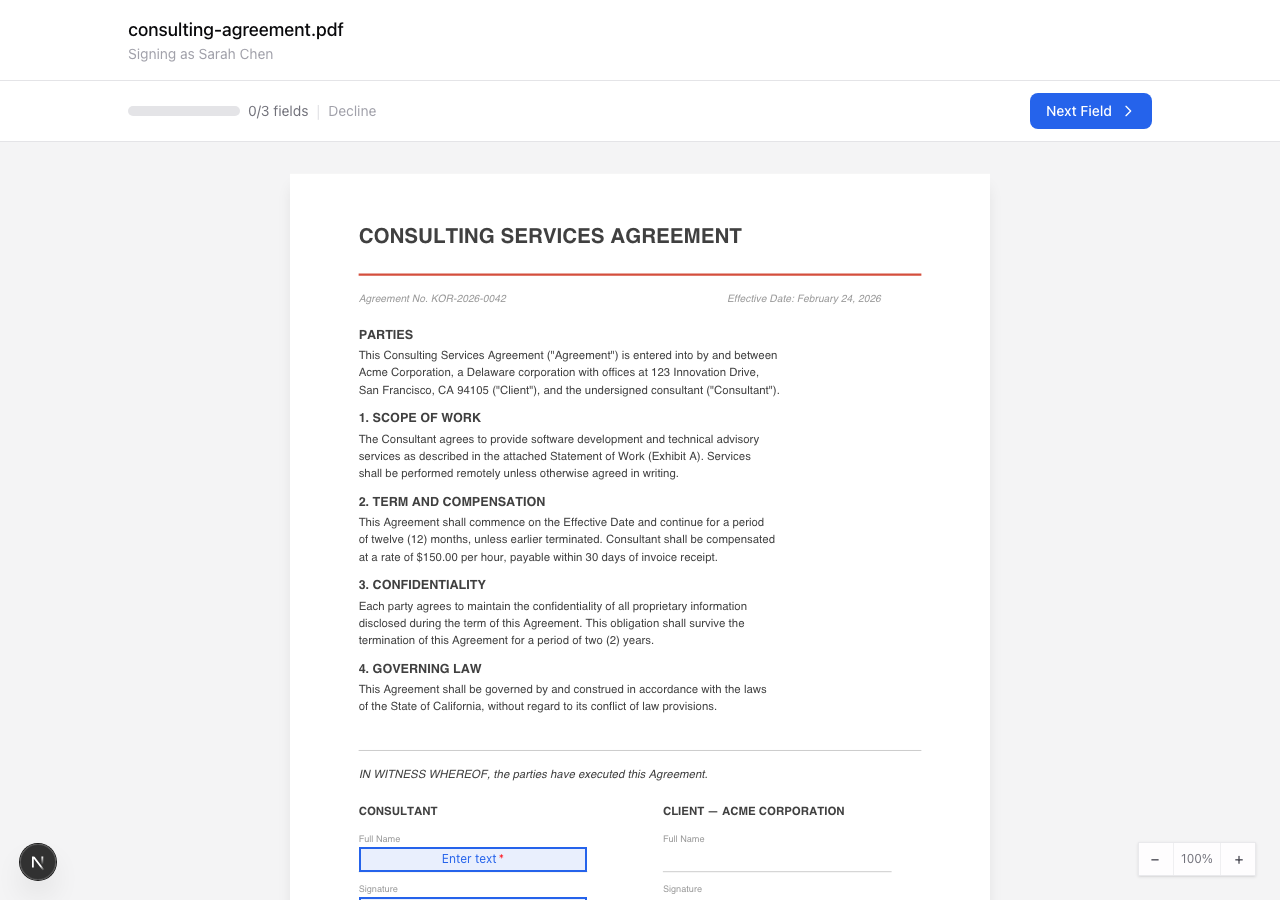The width and height of the screenshot is (1280, 900).
Task: Click the Scope of Work section heading
Action: click(420, 418)
